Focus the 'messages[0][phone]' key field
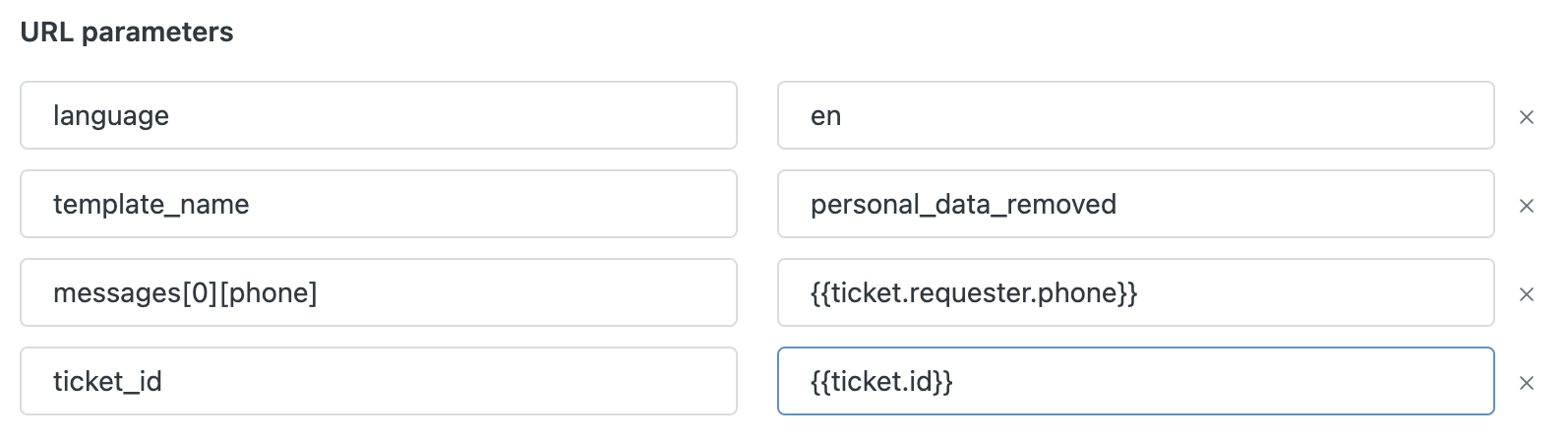Viewport: 1568px width, 443px height. tap(379, 292)
